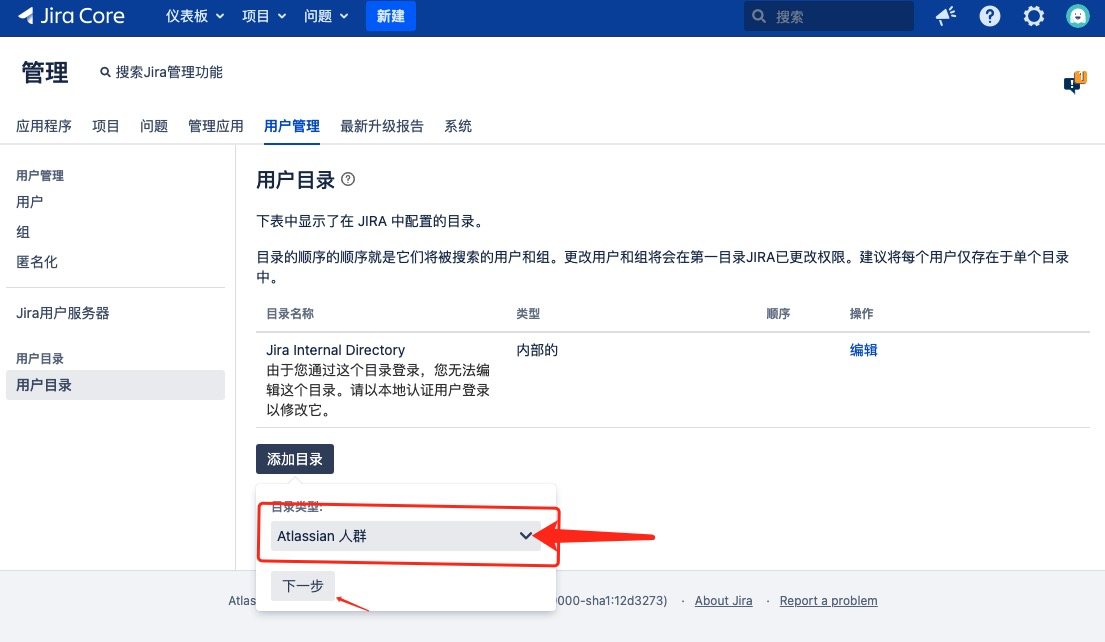
Task: Click the 下一步 button
Action: (x=302, y=586)
